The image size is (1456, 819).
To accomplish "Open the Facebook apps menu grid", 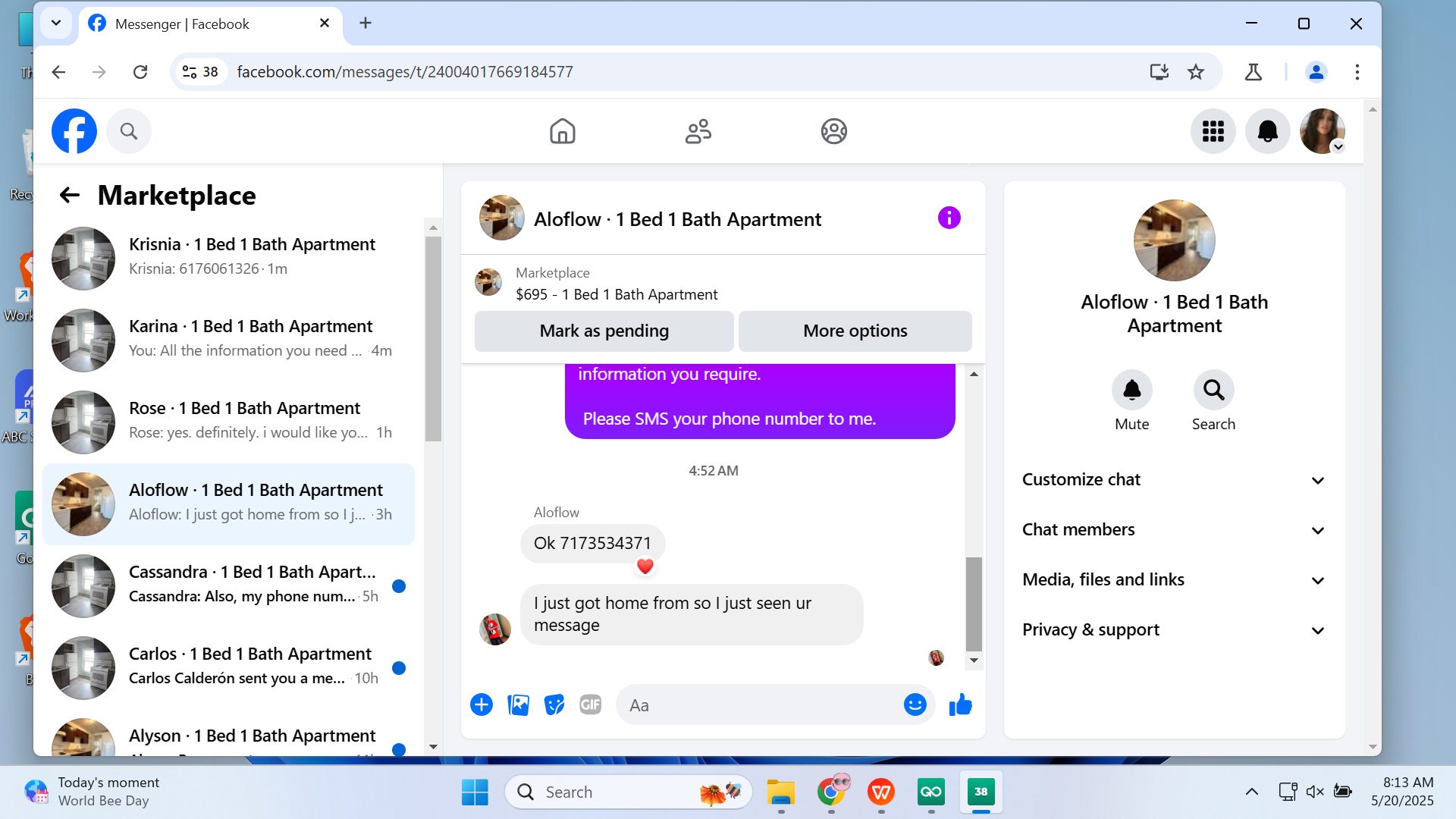I will click(x=1213, y=131).
